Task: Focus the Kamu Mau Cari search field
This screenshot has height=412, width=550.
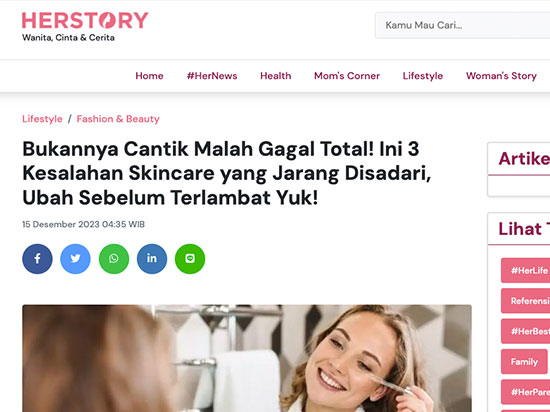Action: pyautogui.click(x=462, y=25)
